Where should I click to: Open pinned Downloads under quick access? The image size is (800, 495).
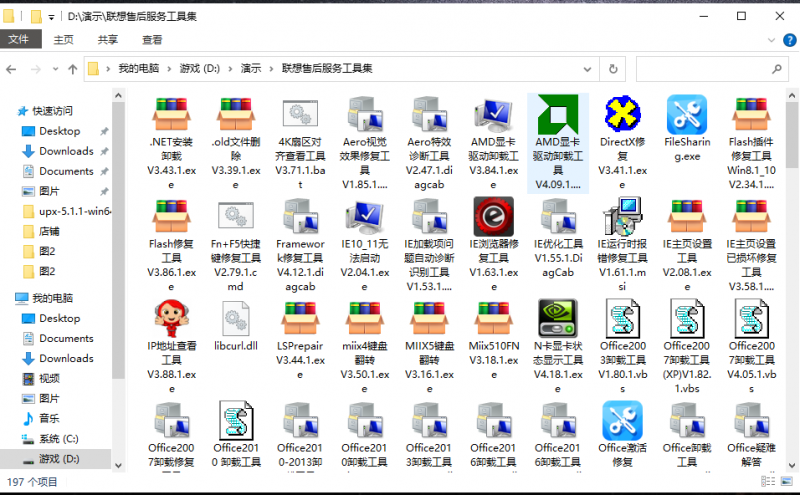click(66, 151)
